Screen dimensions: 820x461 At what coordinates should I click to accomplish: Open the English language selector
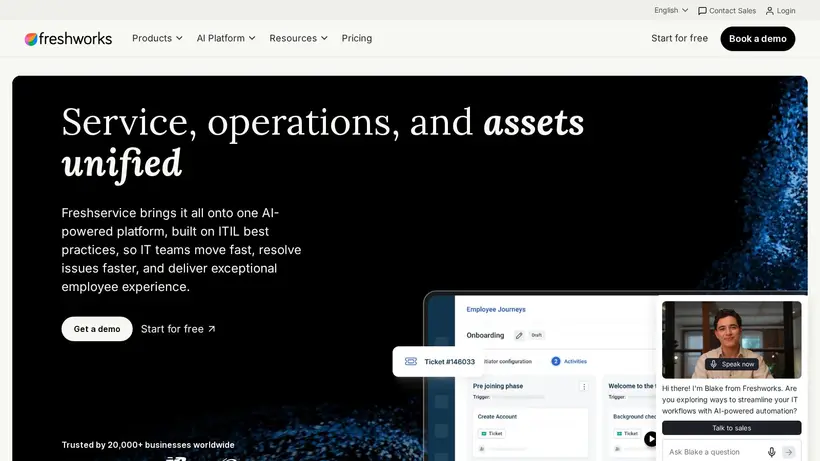click(671, 10)
